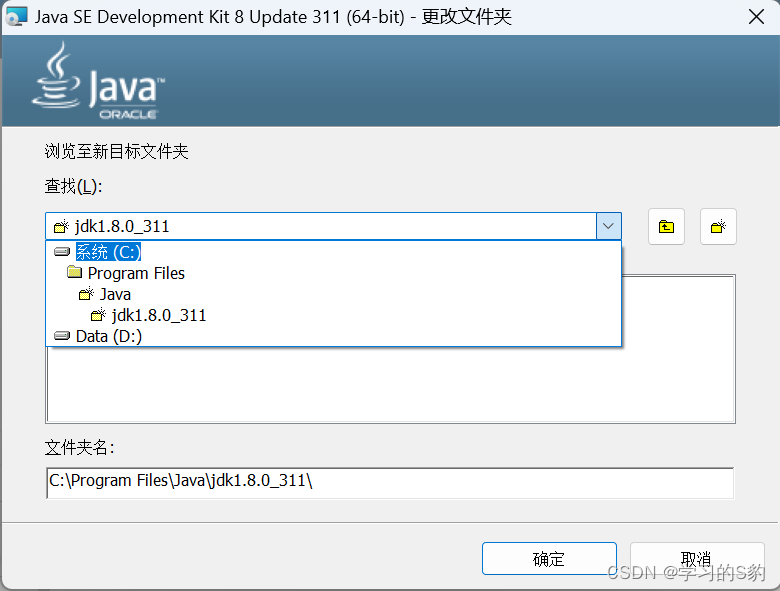
Task: Click the D: drive icon in dropdown list
Action: (x=62, y=337)
